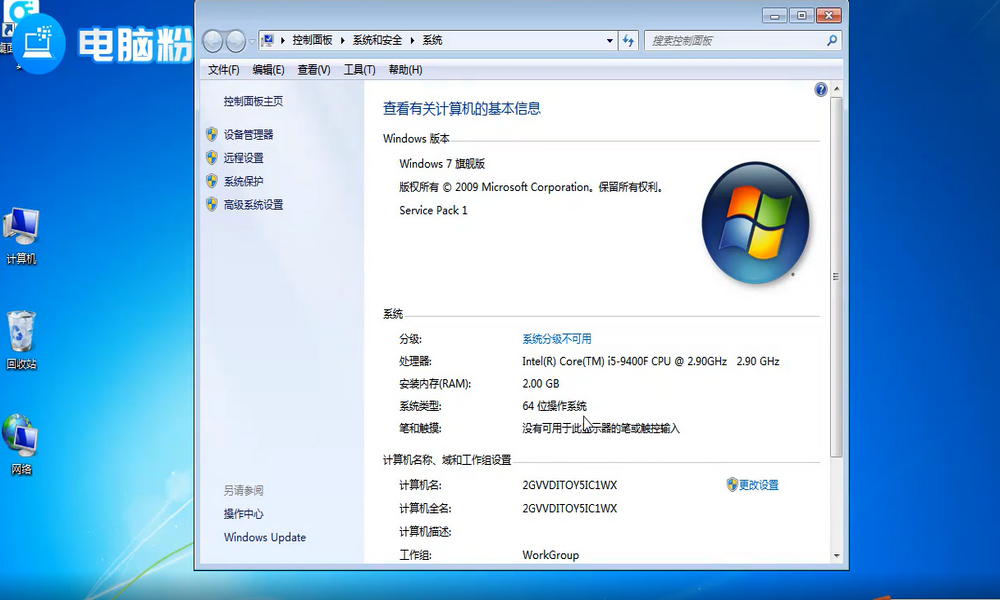
Task: Click full computer name value beside 计算机全名
Action: pyautogui.click(x=570, y=508)
